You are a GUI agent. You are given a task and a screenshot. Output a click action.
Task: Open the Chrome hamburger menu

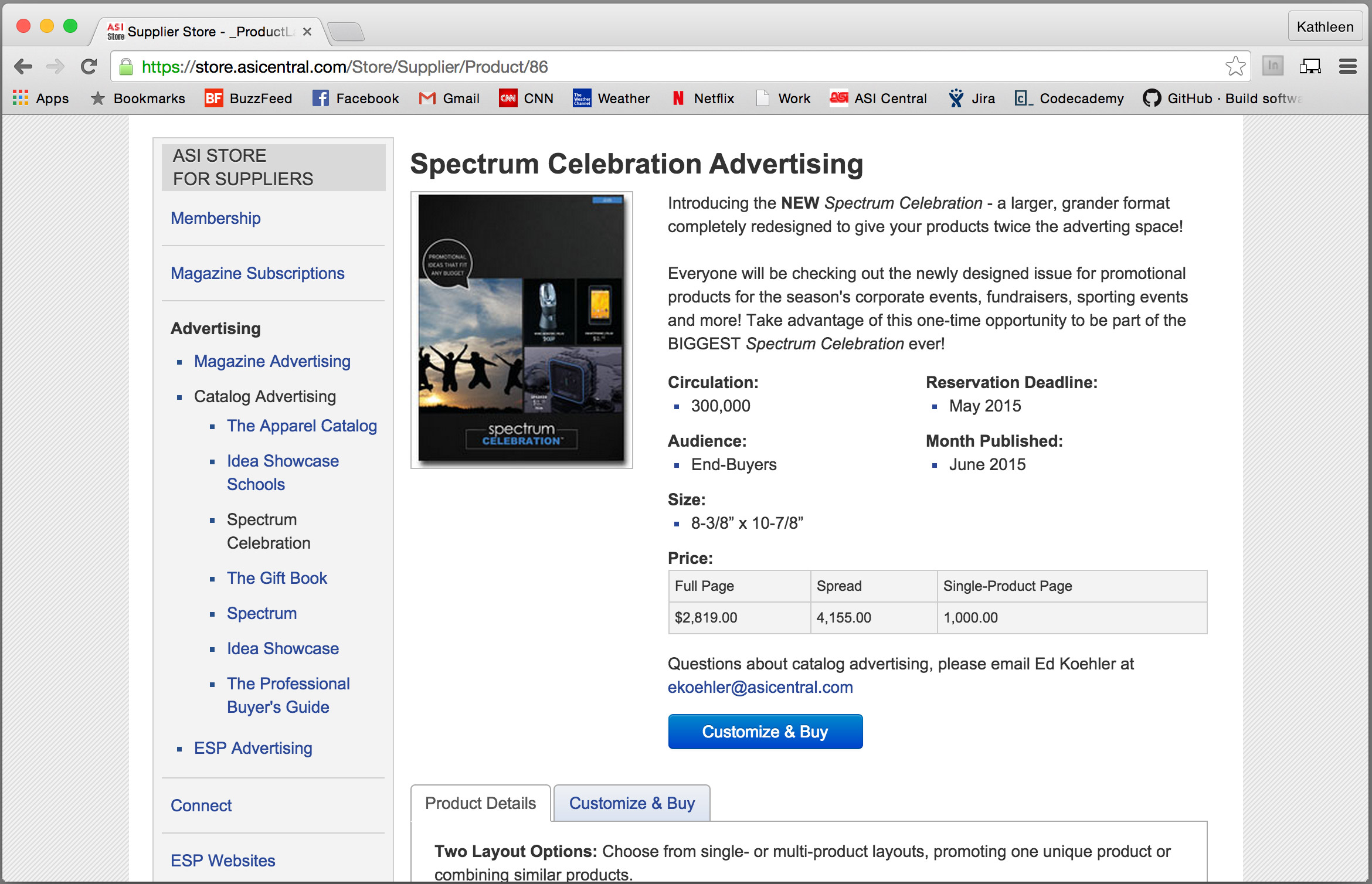tap(1348, 66)
